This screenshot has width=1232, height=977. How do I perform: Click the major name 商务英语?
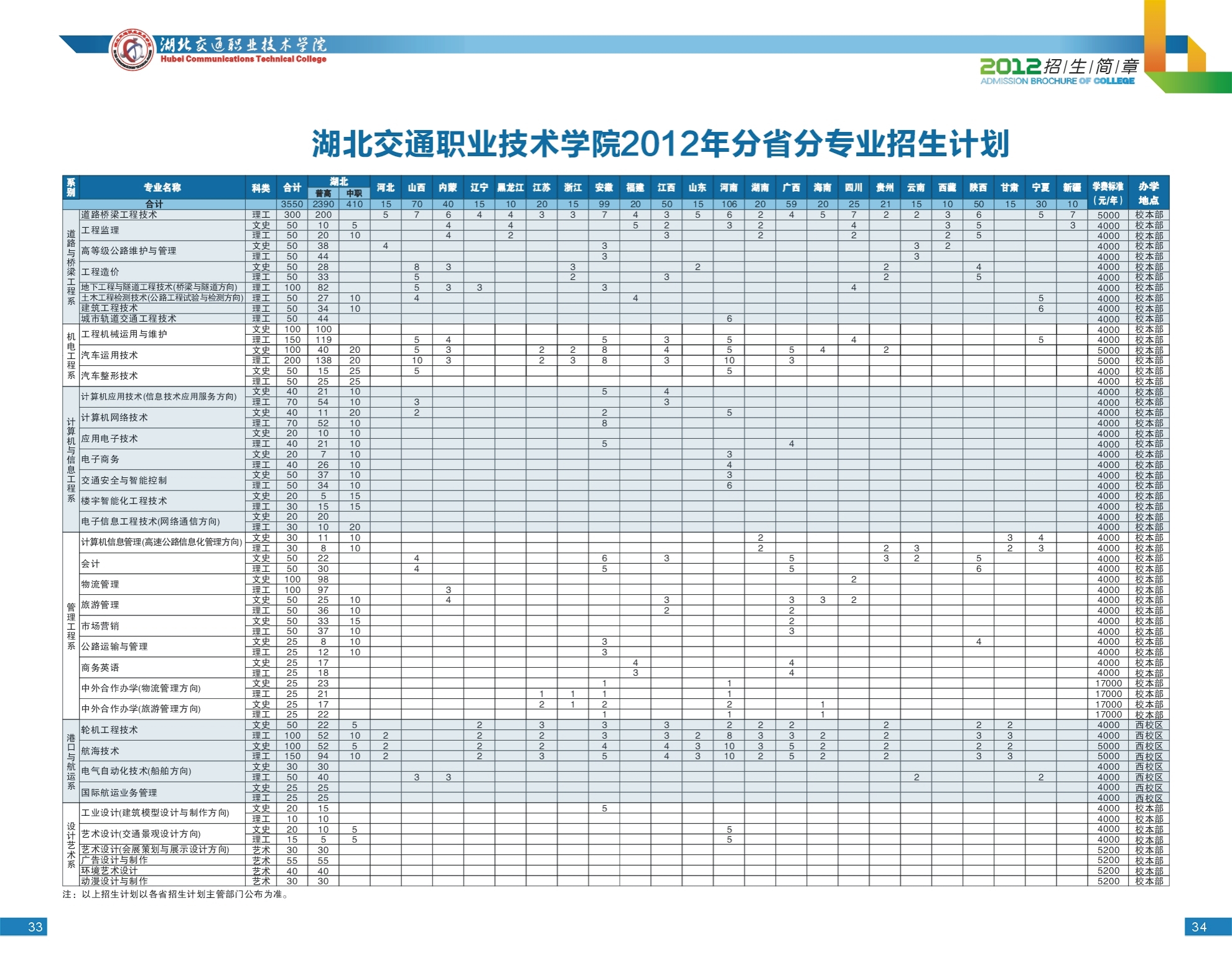100,668
